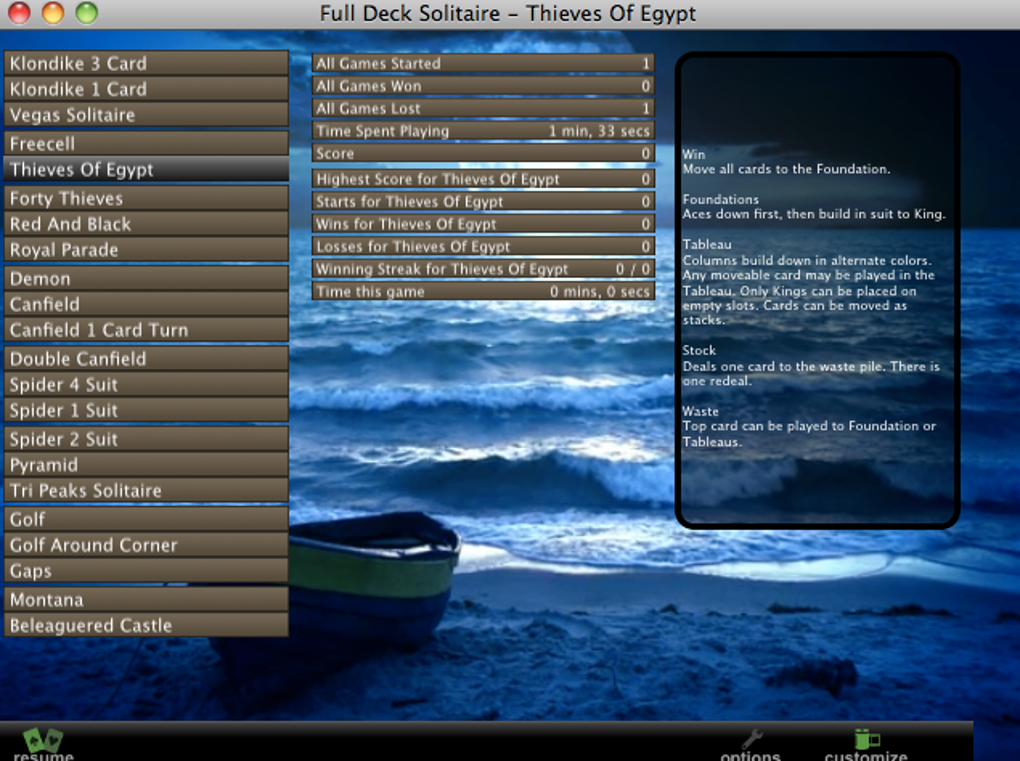Click the All Games Won row
Image resolution: width=1020 pixels, height=761 pixels.
[483, 86]
